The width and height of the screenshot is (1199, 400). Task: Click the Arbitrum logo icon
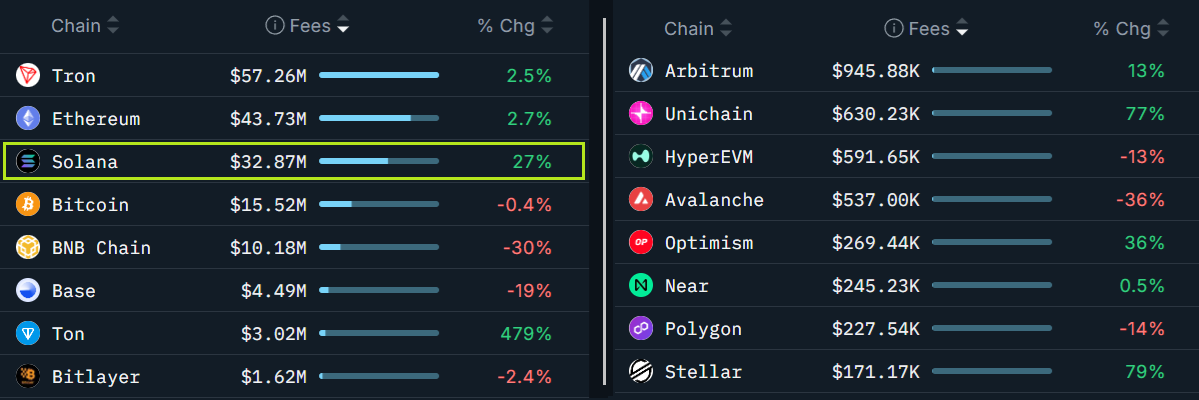(x=641, y=71)
